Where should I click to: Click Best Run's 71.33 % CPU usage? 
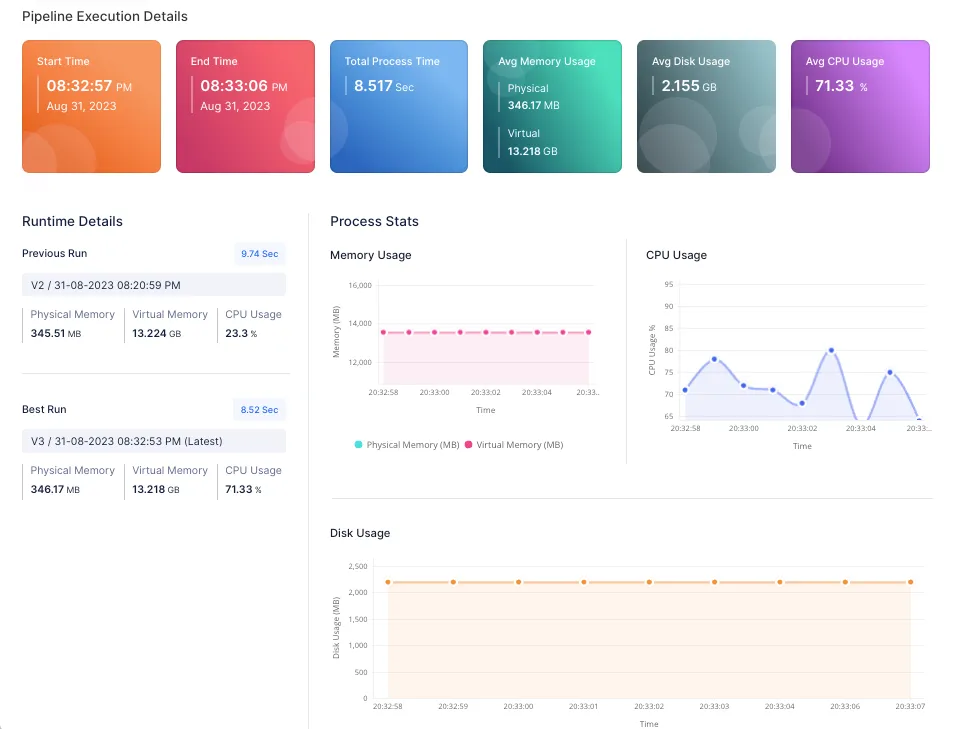[243, 489]
